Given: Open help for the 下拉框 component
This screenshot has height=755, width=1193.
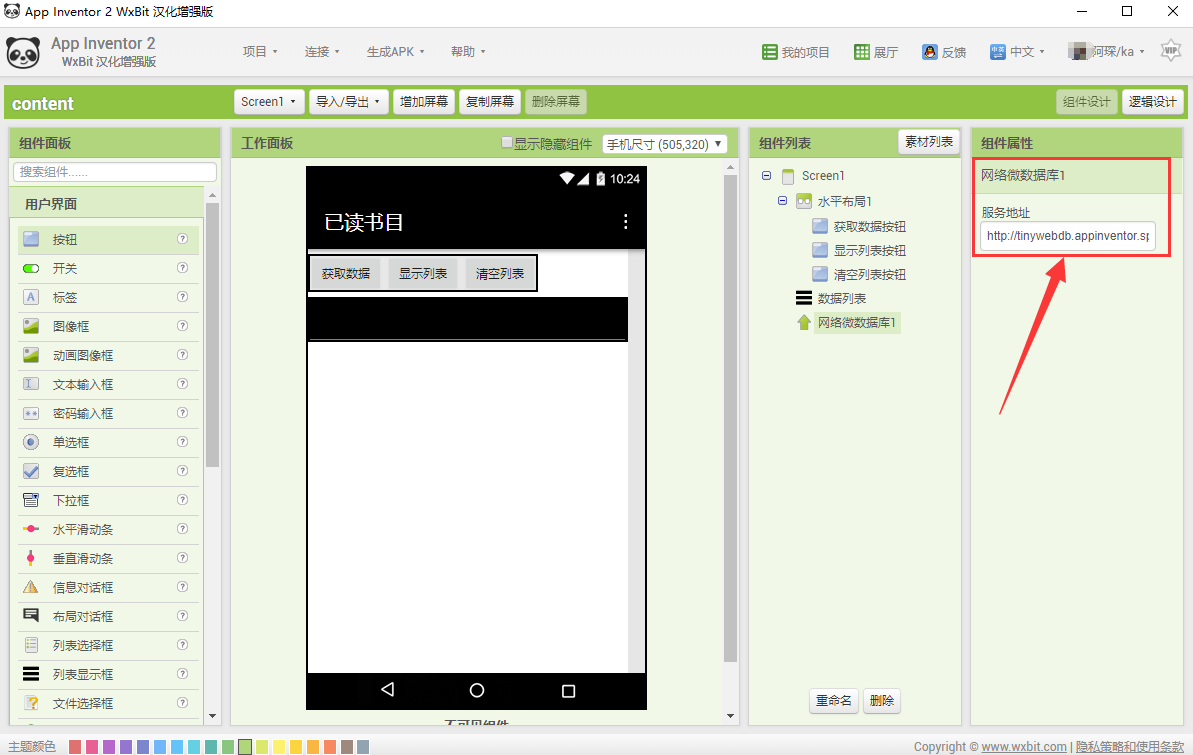Looking at the screenshot, I should 183,499.
